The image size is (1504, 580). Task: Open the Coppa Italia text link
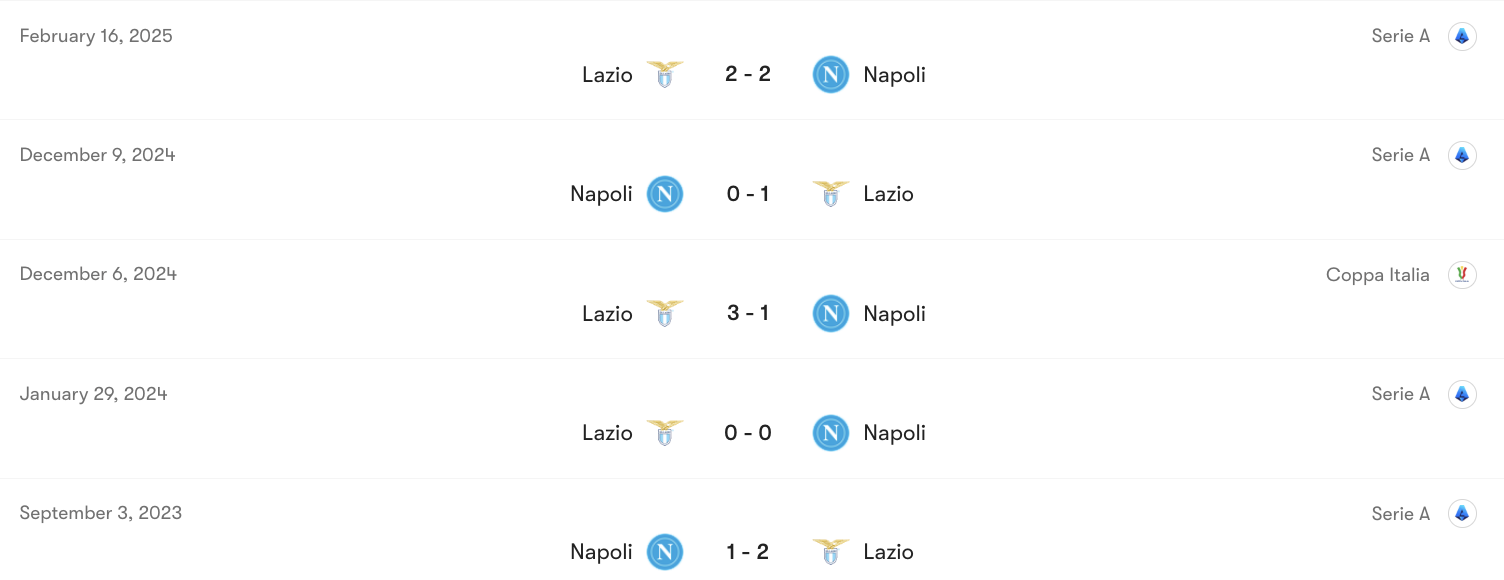click(x=1377, y=274)
